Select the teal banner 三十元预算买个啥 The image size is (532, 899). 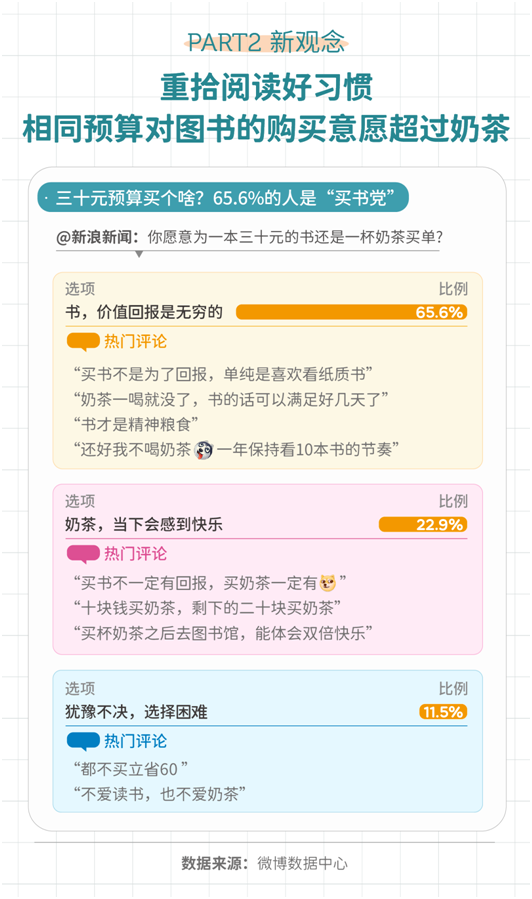click(x=223, y=198)
